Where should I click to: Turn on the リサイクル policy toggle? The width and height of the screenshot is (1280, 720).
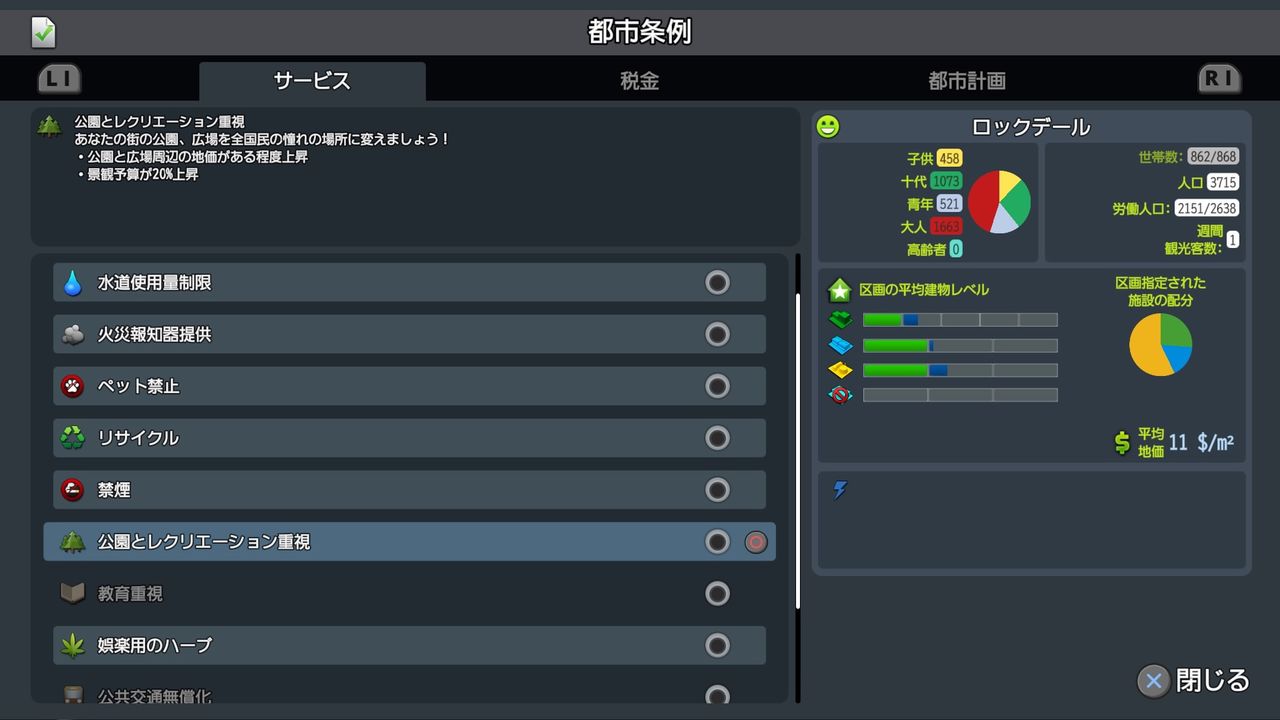[x=718, y=438]
